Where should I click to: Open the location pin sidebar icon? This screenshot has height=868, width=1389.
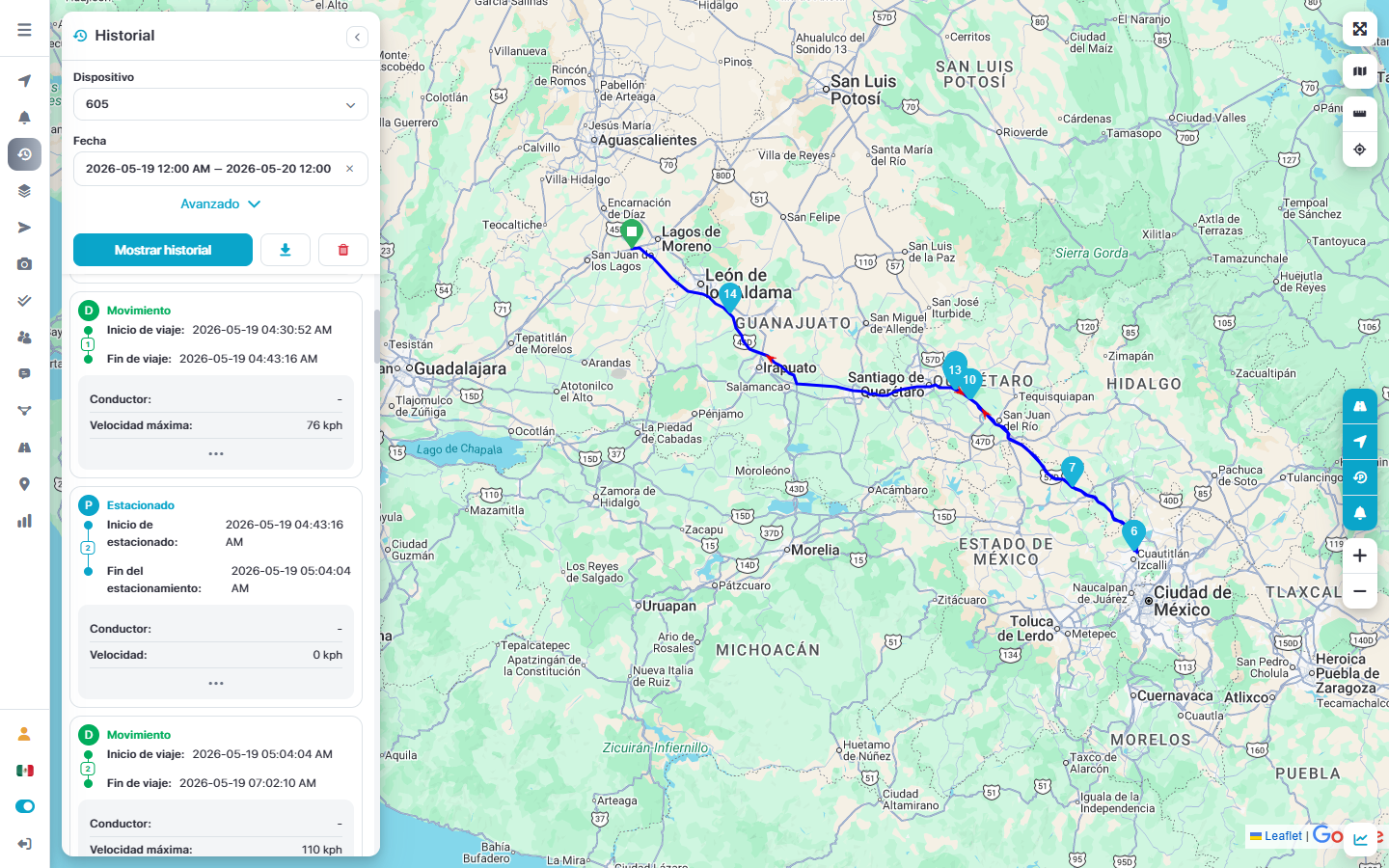click(x=24, y=483)
